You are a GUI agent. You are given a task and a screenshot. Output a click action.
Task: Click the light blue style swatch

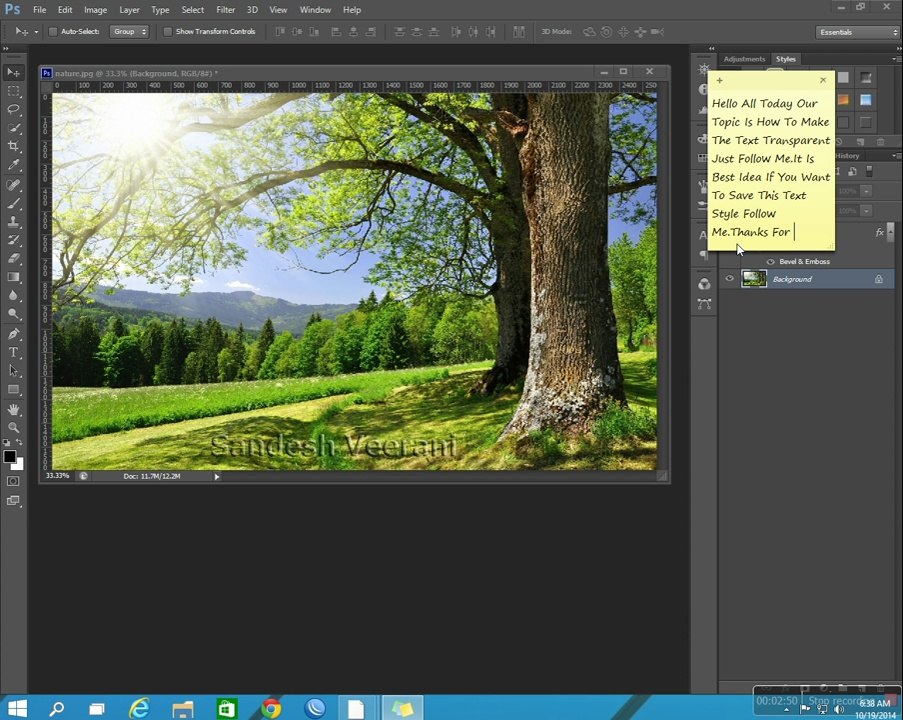[866, 100]
